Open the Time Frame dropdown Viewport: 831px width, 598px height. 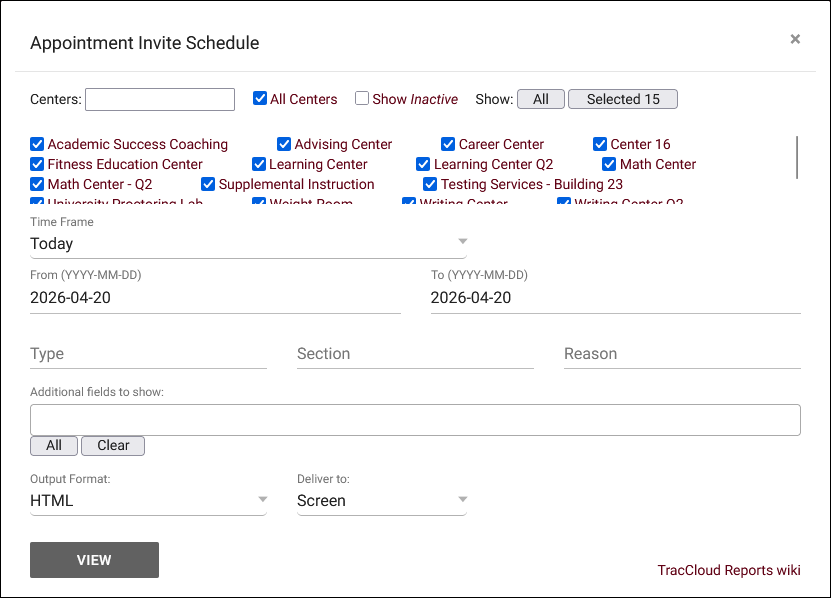pyautogui.click(x=248, y=243)
